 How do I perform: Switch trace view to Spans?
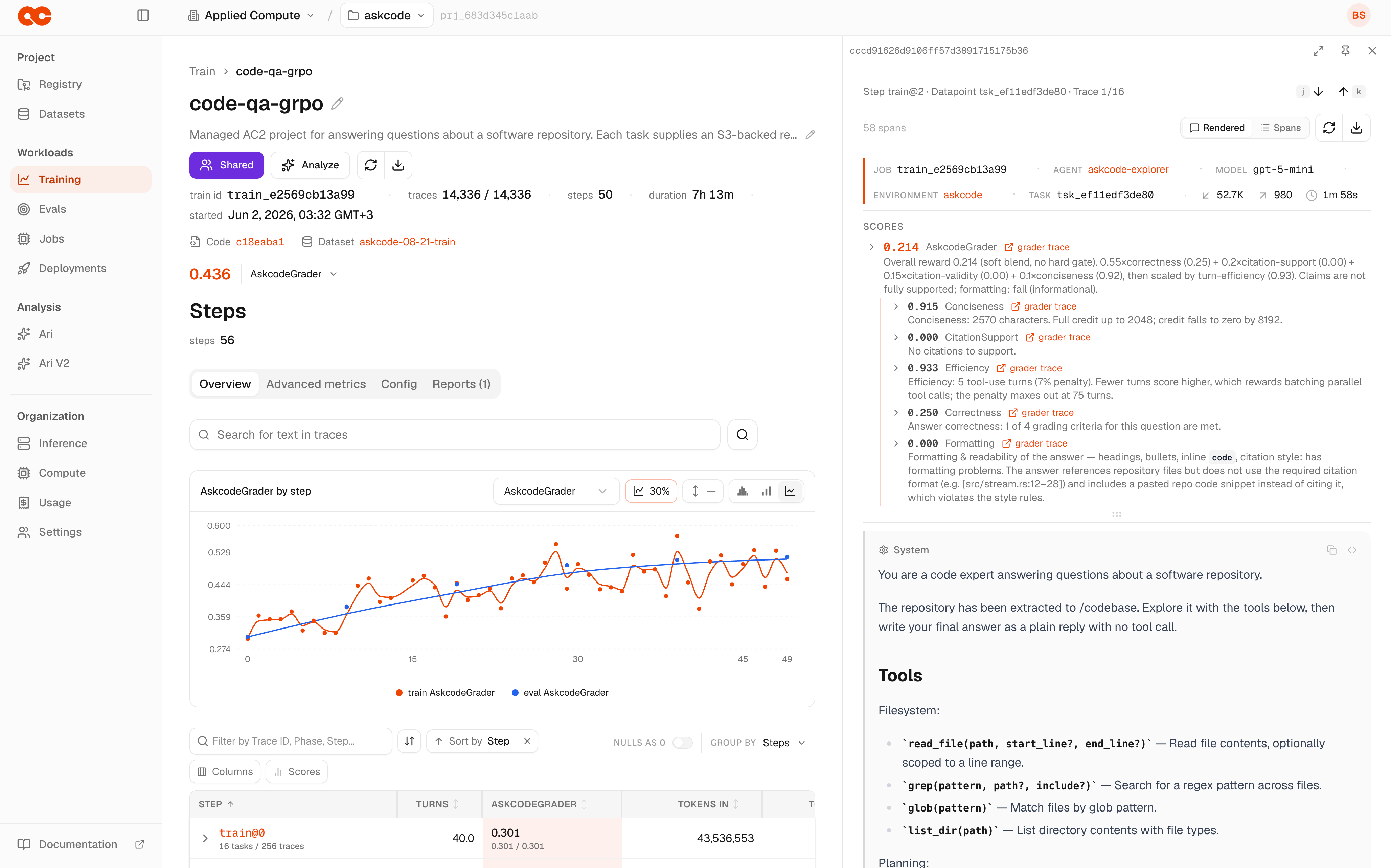(x=1280, y=128)
